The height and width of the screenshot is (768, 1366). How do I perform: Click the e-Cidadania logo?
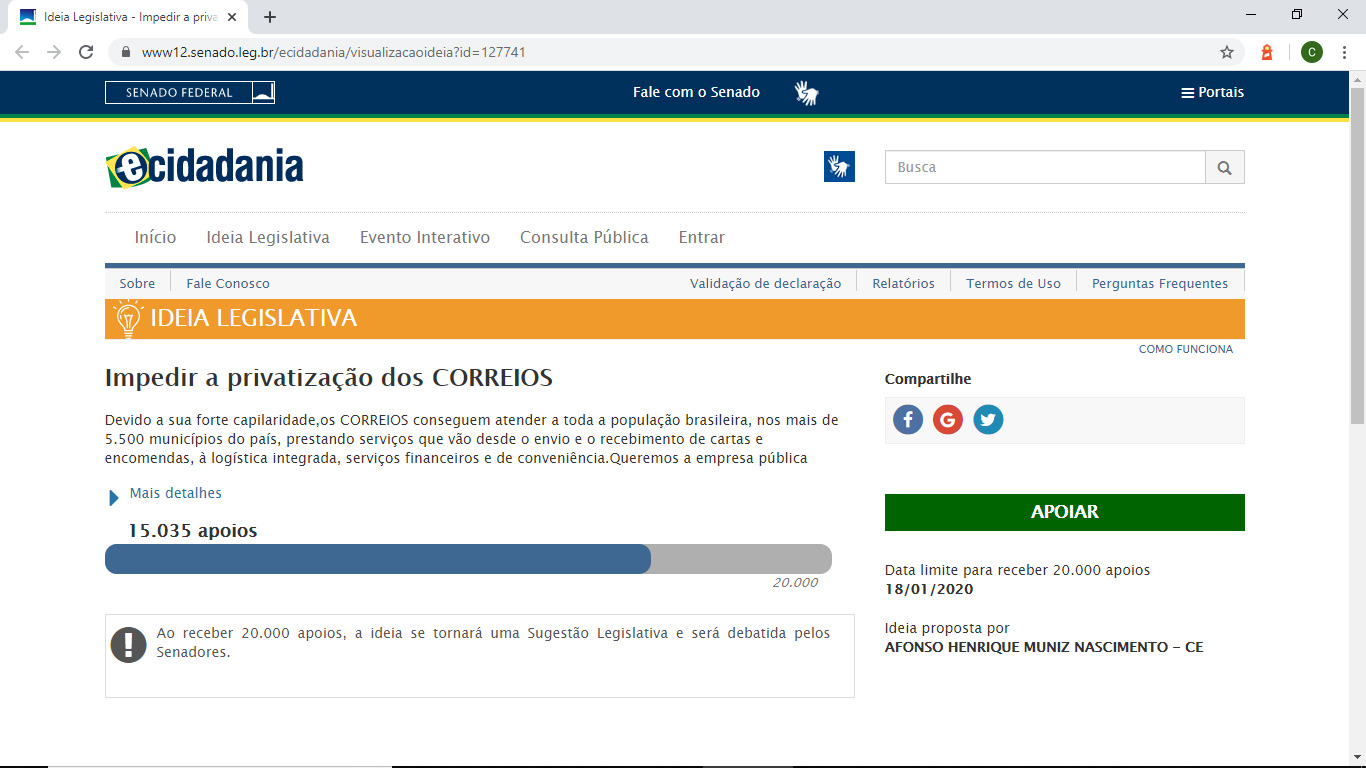(204, 167)
